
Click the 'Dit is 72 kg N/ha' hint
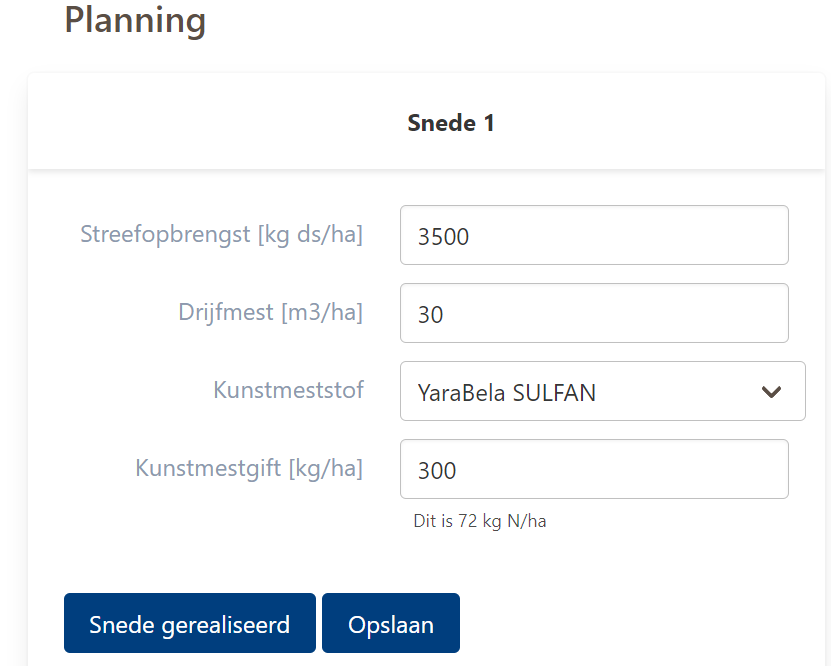(x=480, y=521)
